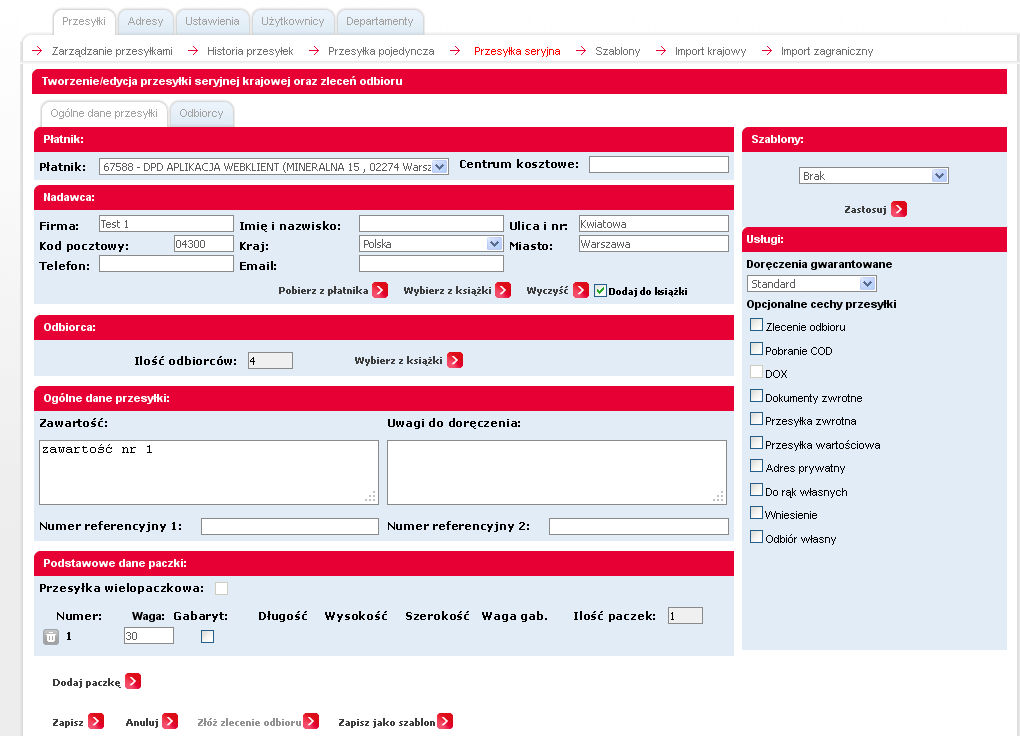Screen dimensions: 1020x736
Task: Focus the Miasto field with Warszawa
Action: click(x=653, y=244)
